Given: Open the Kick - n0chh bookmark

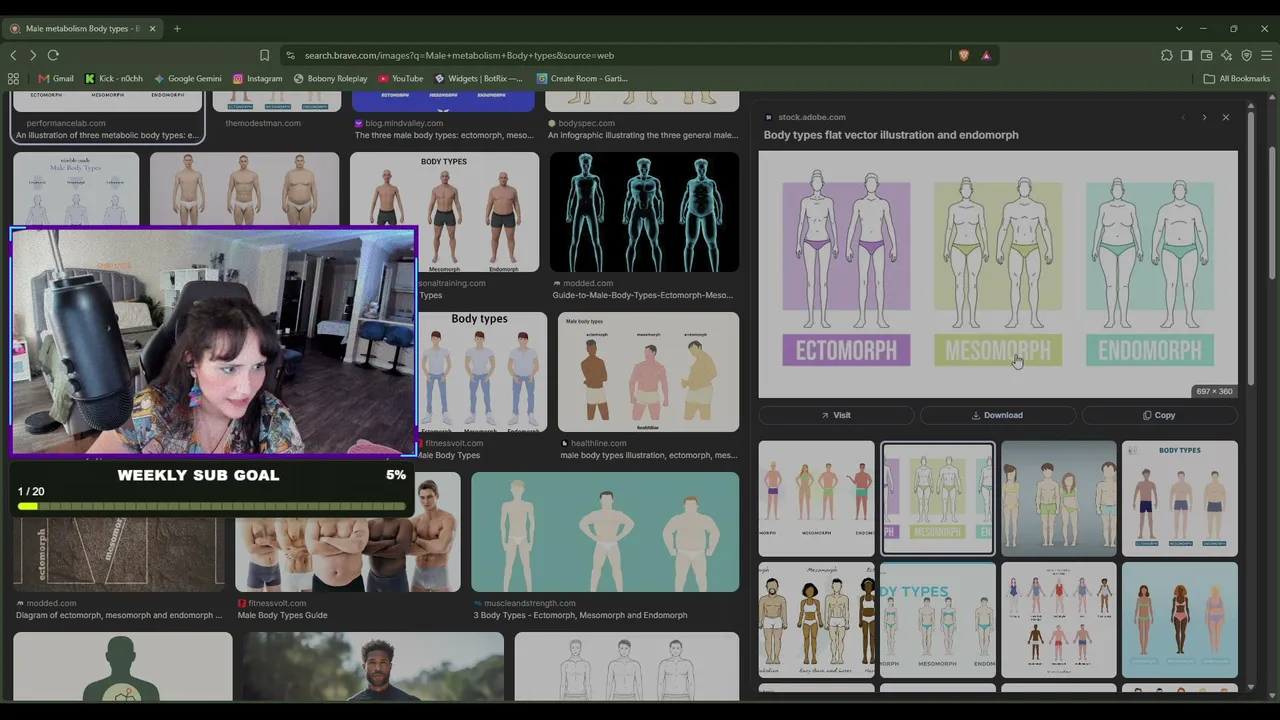Looking at the screenshot, I should [x=114, y=78].
